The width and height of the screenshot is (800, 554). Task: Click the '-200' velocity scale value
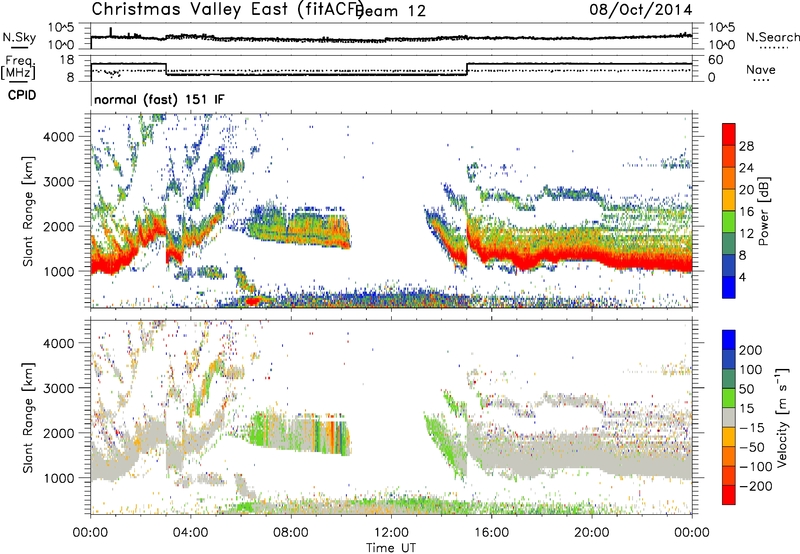[x=754, y=486]
